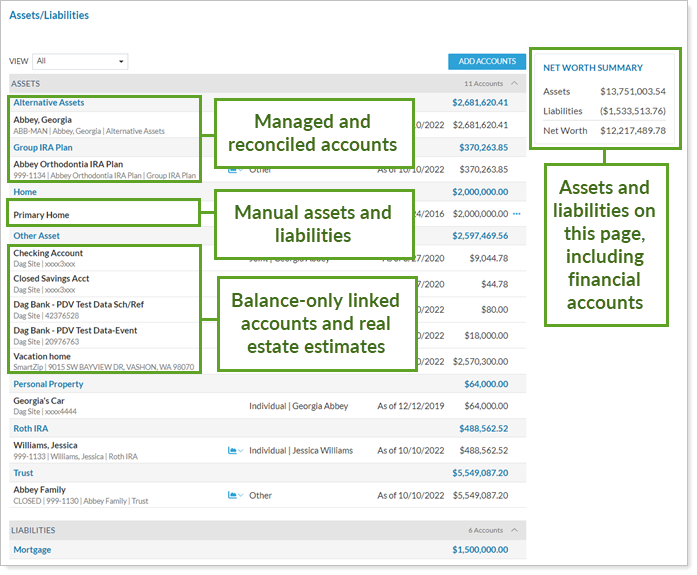Click chart icon for Abbey Orthodontia IRA Plan
This screenshot has height=575, width=697.
click(233, 170)
